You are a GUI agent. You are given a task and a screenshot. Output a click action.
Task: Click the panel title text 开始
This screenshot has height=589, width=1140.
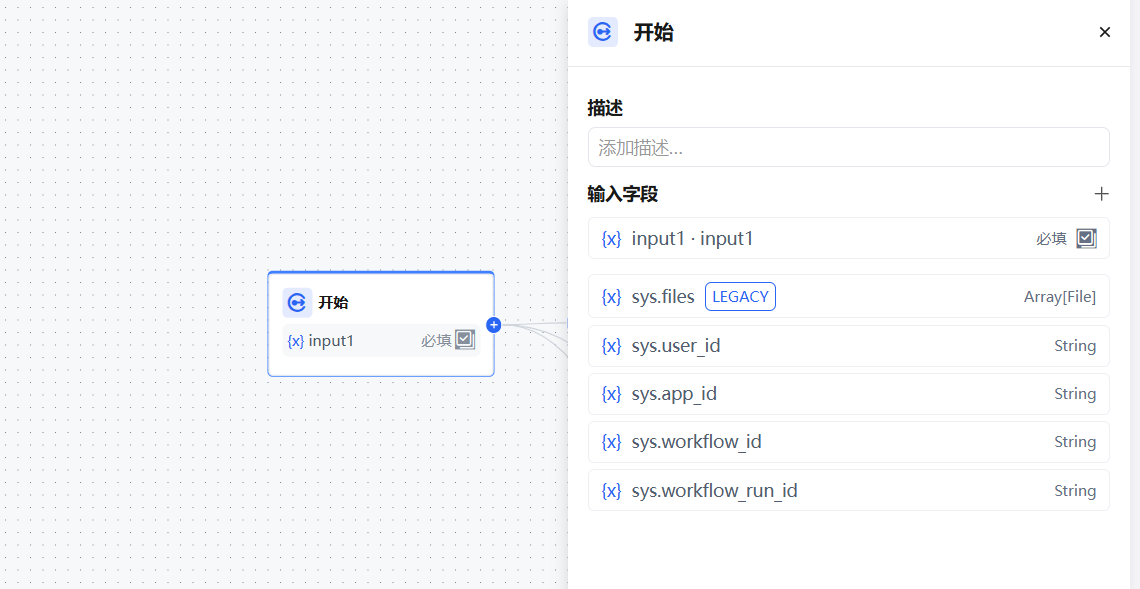click(x=653, y=32)
